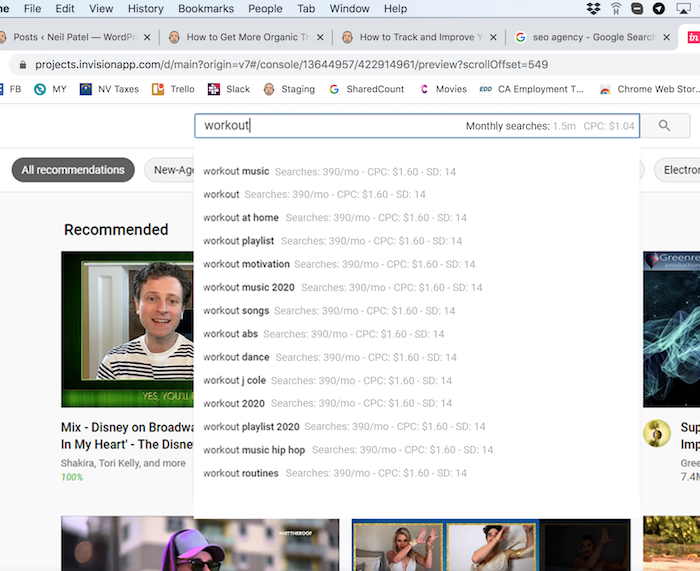Open the Trello bookmark

point(173,89)
